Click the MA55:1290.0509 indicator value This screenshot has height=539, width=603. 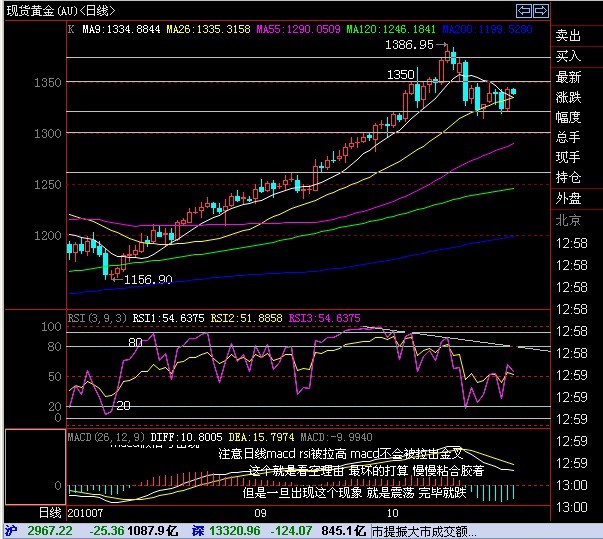[298, 29]
